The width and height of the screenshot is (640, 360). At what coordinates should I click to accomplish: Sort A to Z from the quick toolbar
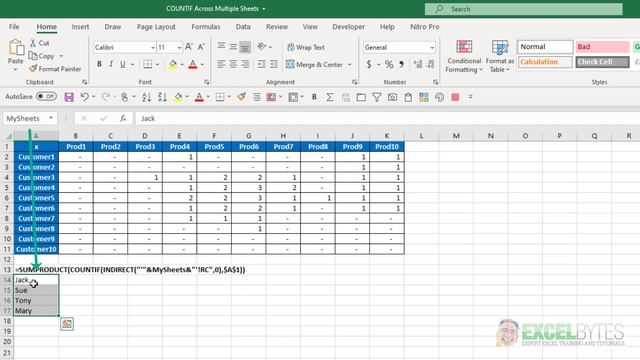click(x=146, y=97)
